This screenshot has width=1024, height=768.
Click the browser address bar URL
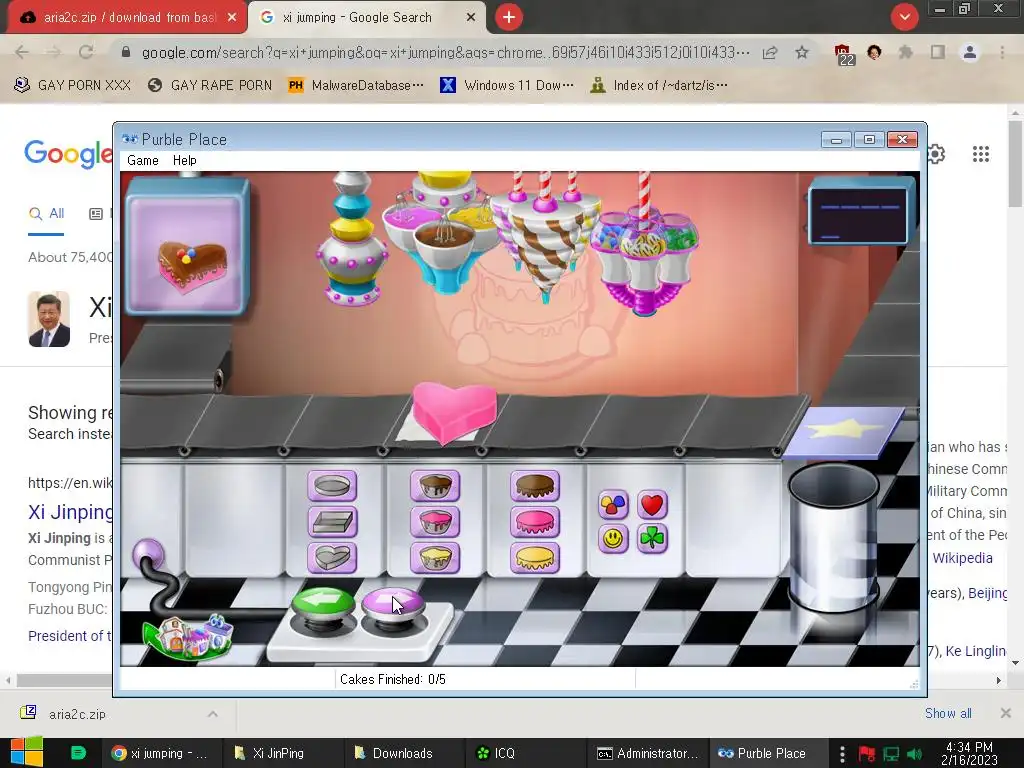point(446,52)
